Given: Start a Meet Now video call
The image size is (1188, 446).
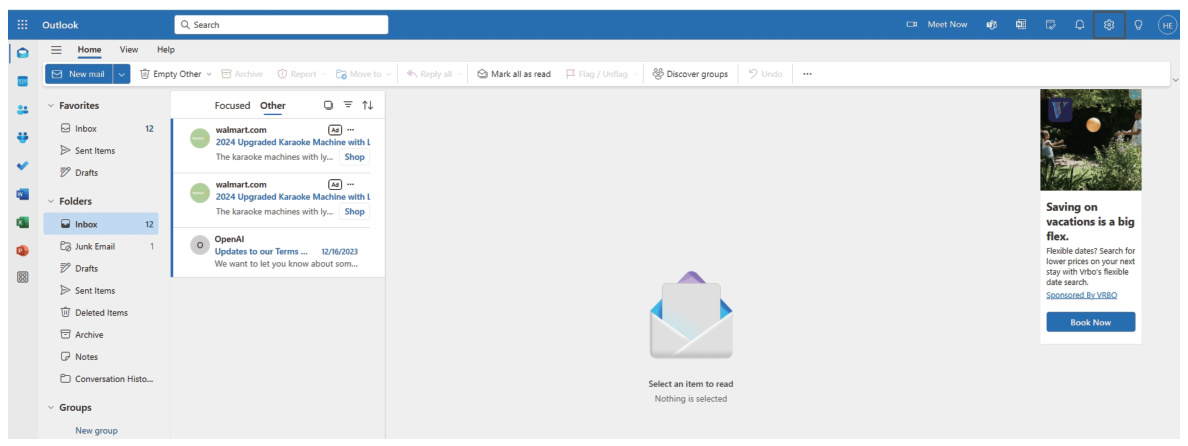Looking at the screenshot, I should (x=937, y=25).
